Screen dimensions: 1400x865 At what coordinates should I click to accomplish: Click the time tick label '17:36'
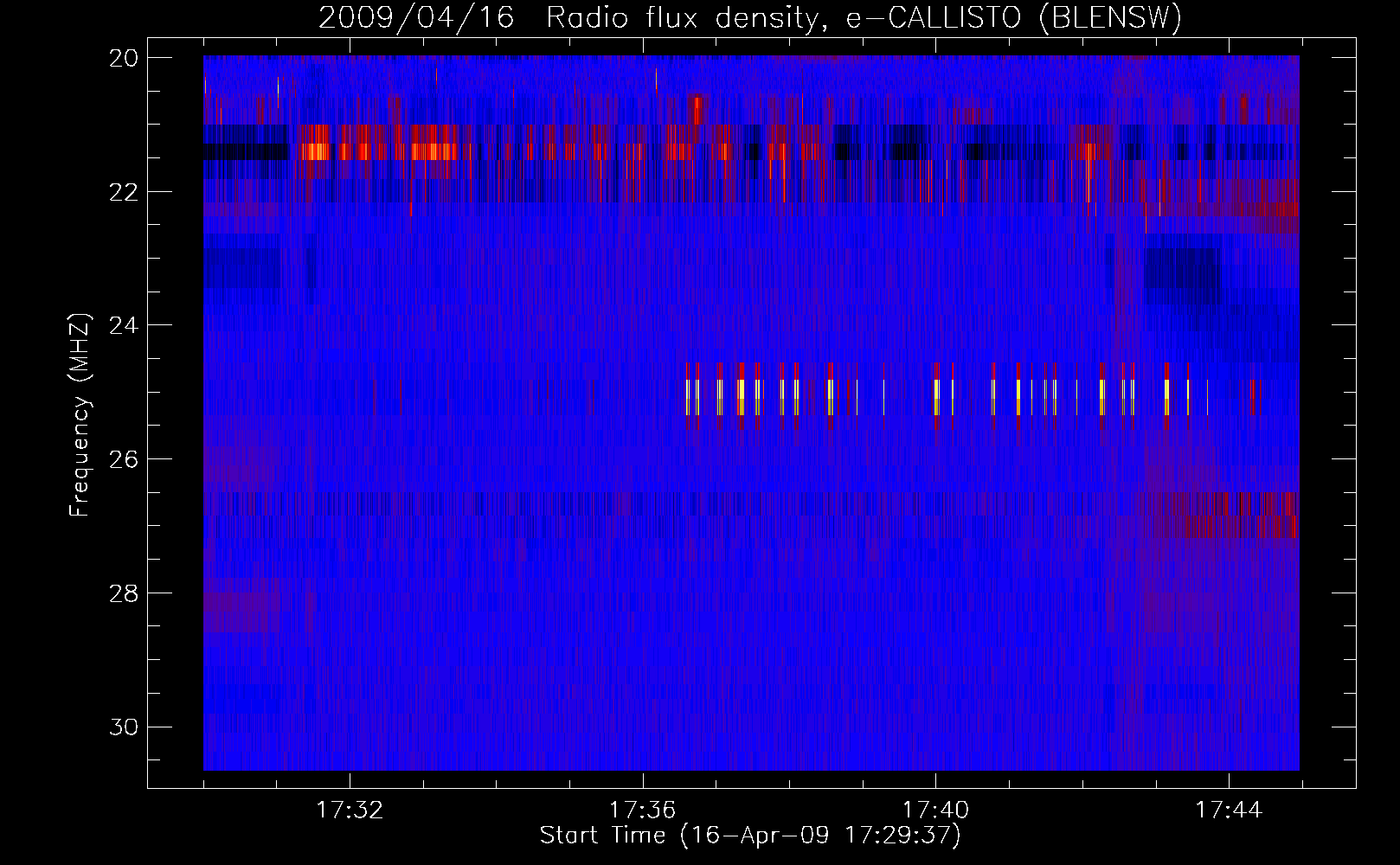(x=643, y=811)
